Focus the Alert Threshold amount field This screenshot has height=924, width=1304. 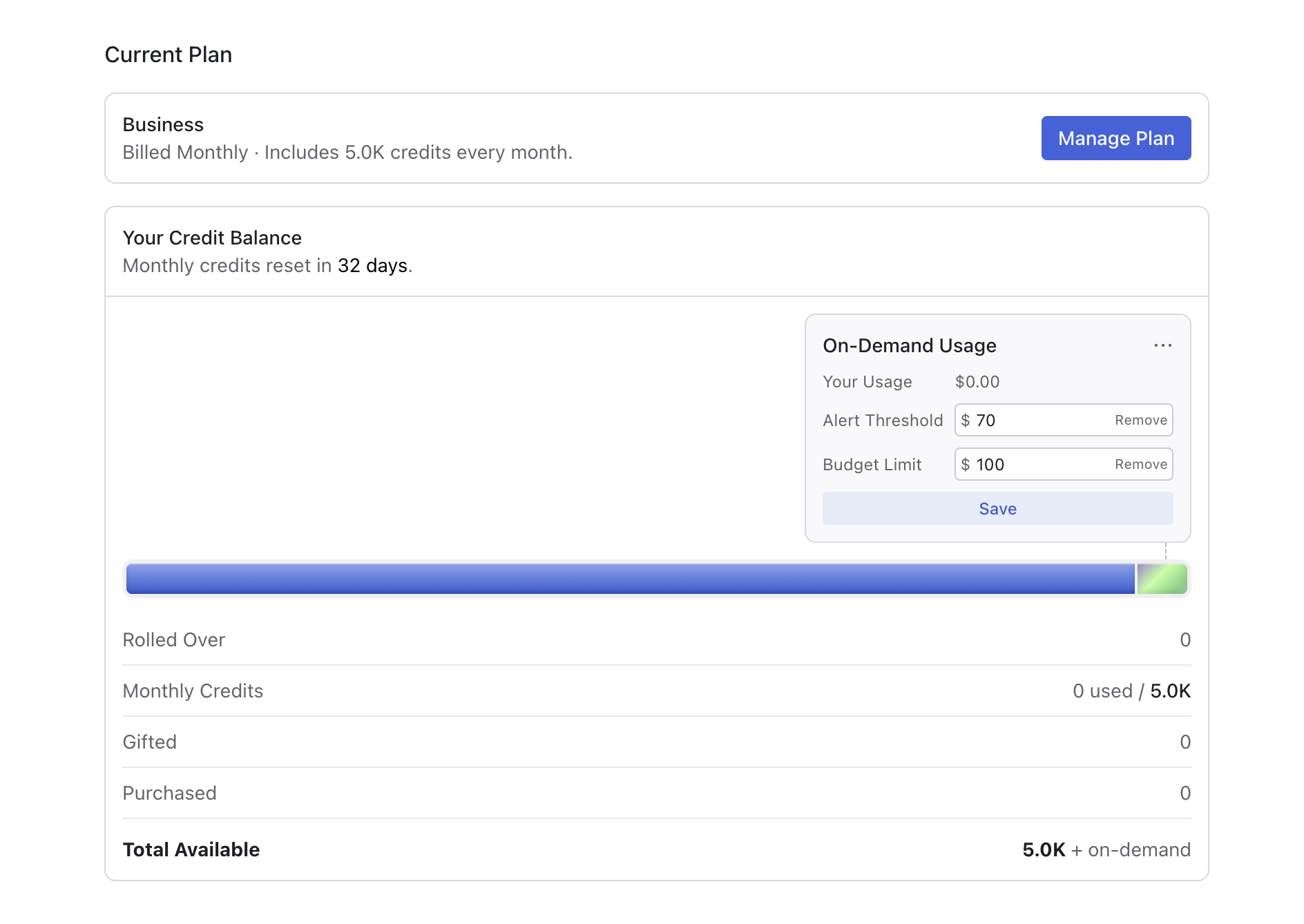click(1036, 420)
